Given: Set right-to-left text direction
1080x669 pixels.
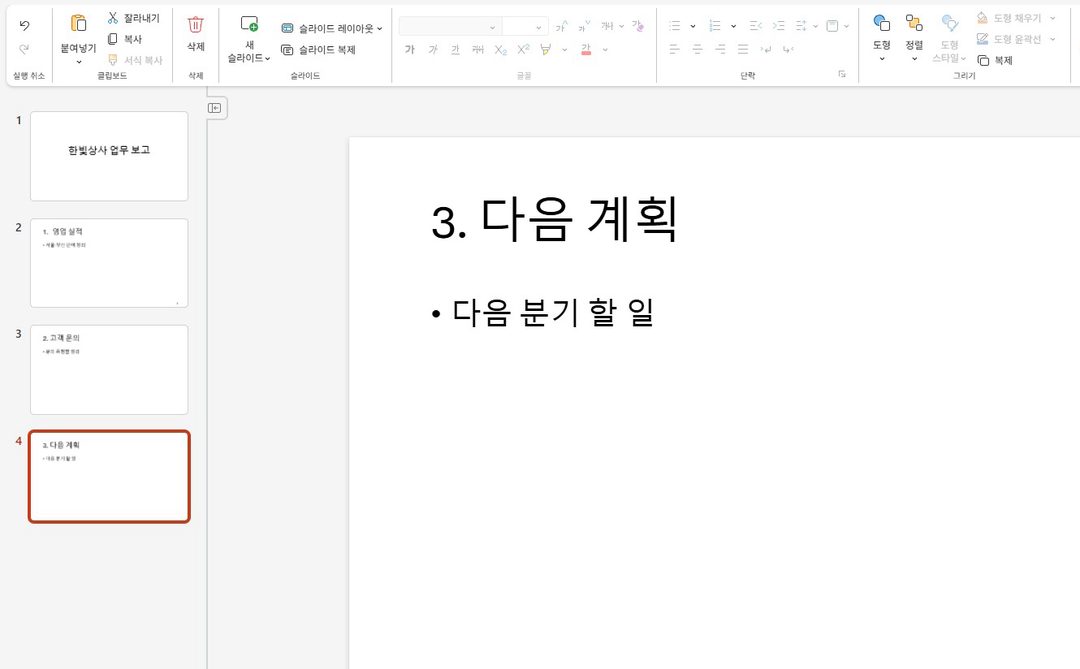Looking at the screenshot, I should 788,50.
